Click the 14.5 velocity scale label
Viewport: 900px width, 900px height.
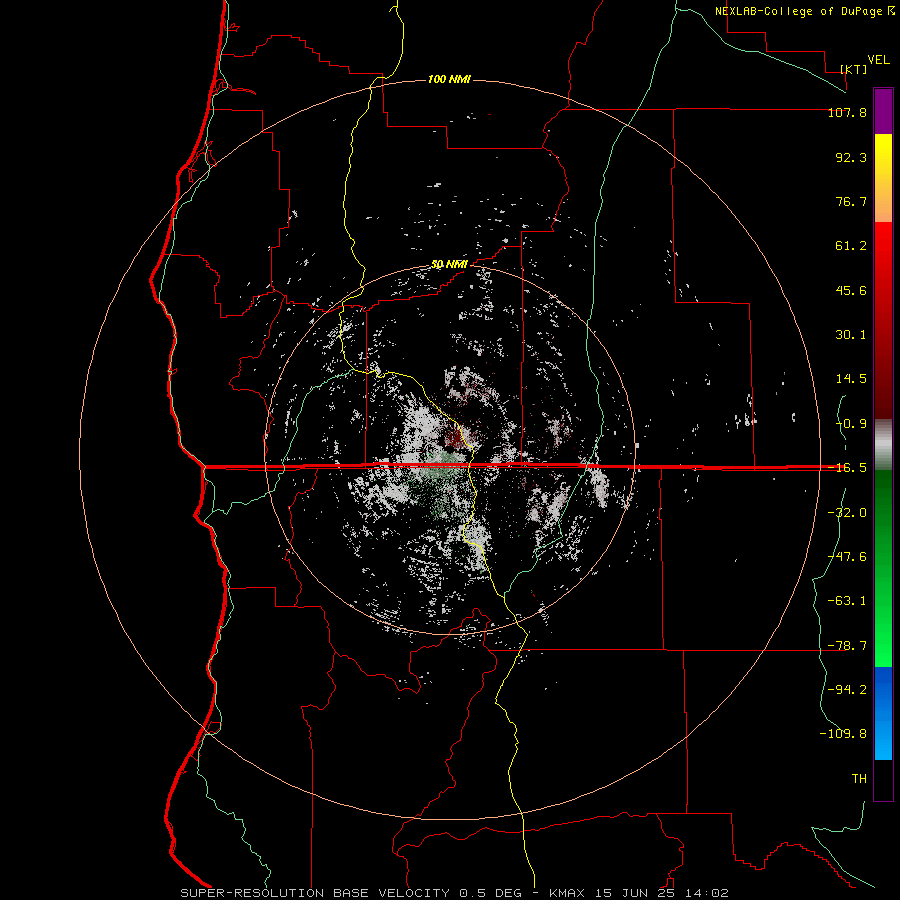coord(851,379)
